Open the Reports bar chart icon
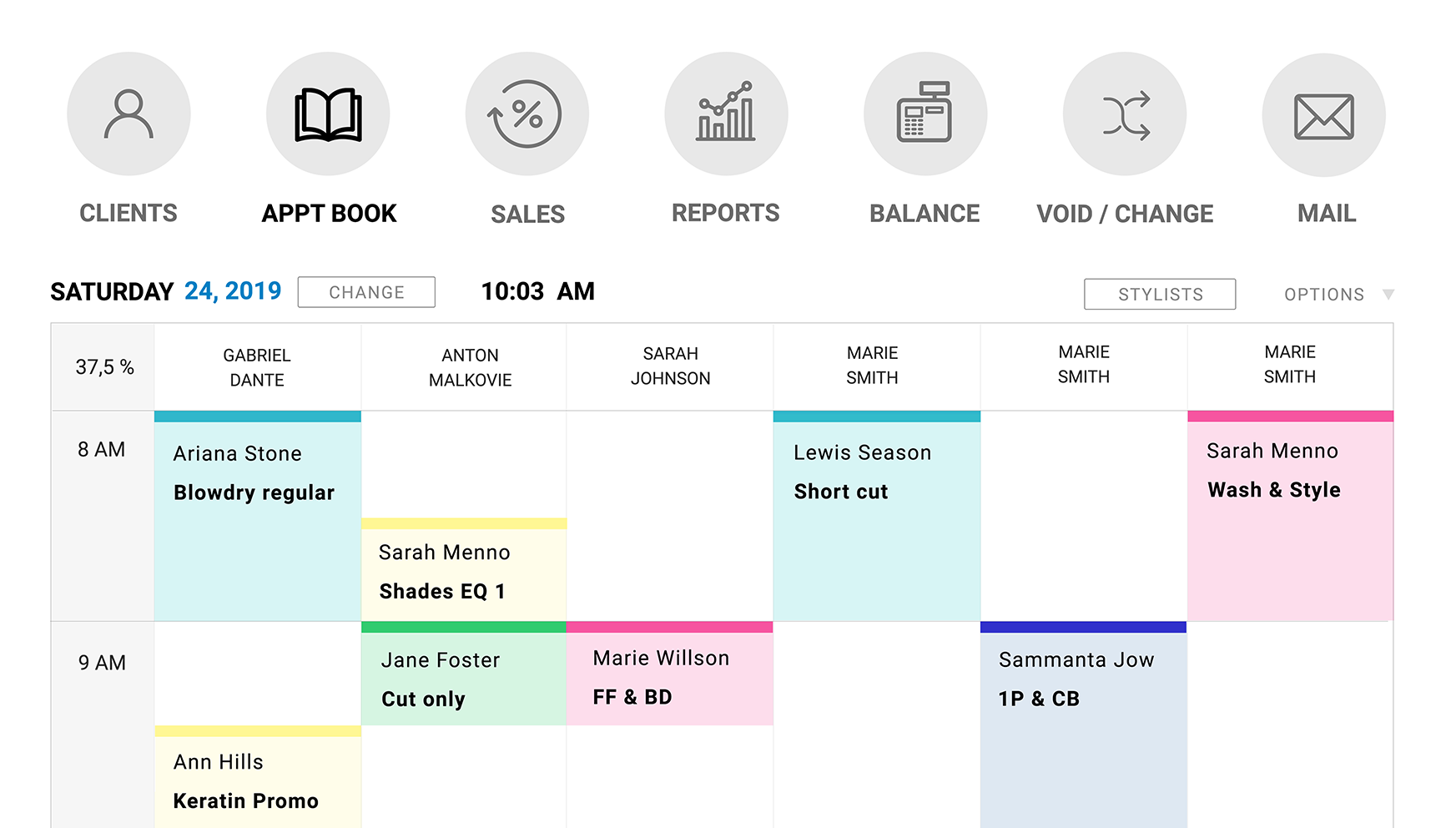Viewport: 1456px width, 828px height. [726, 114]
